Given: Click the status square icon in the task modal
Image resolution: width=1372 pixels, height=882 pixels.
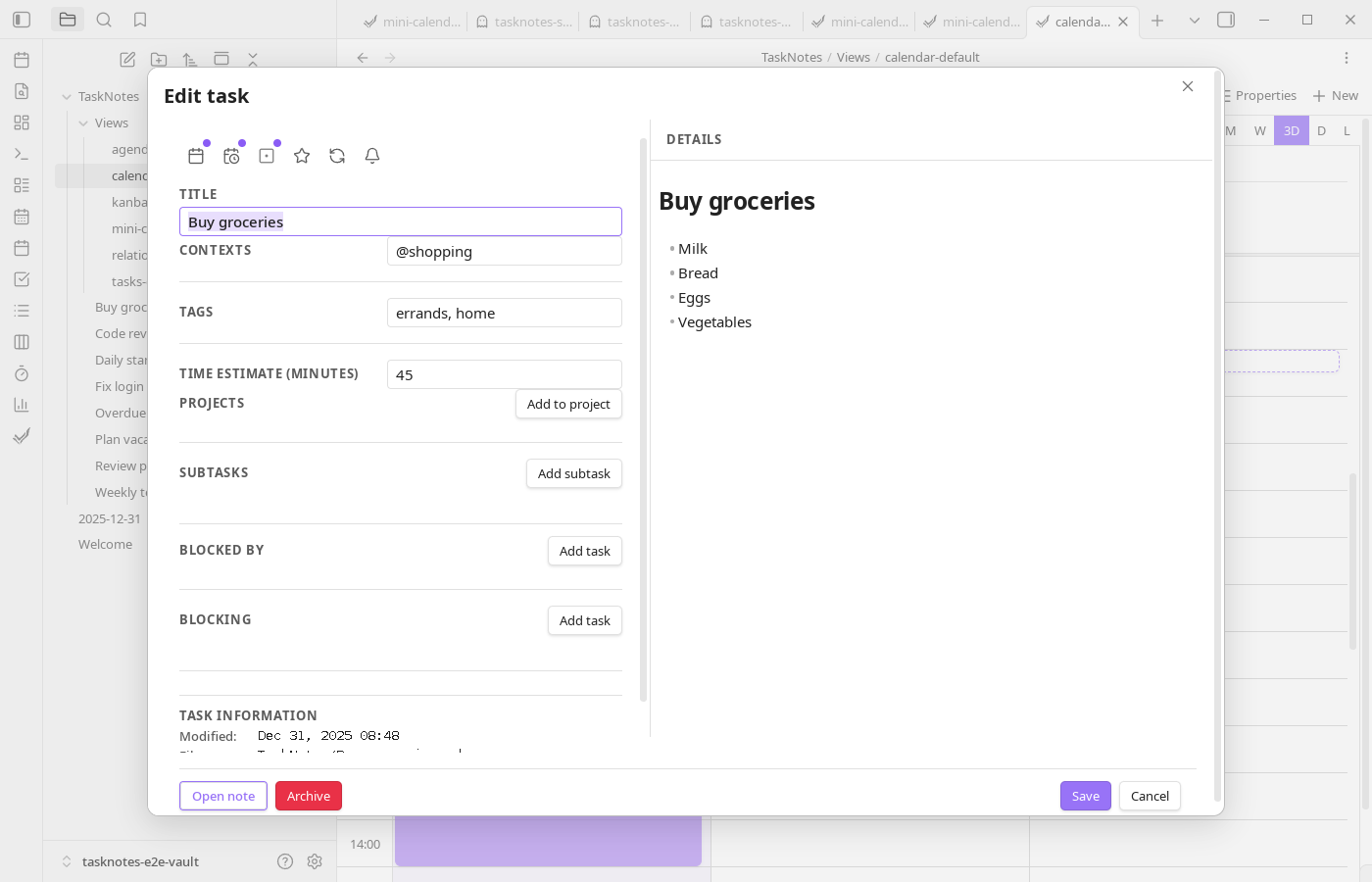Looking at the screenshot, I should (267, 155).
